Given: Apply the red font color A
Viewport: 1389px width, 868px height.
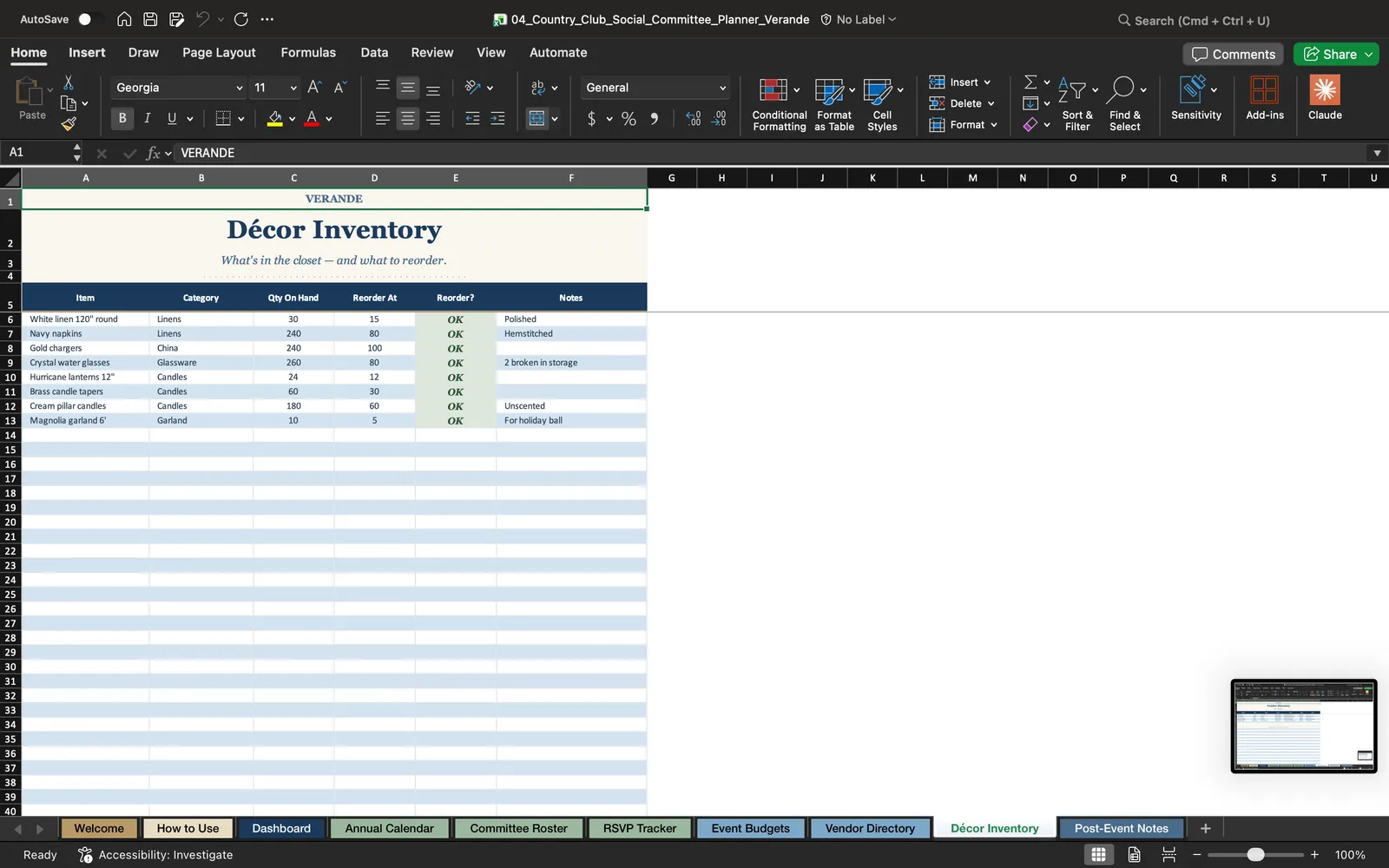Looking at the screenshot, I should pyautogui.click(x=312, y=119).
